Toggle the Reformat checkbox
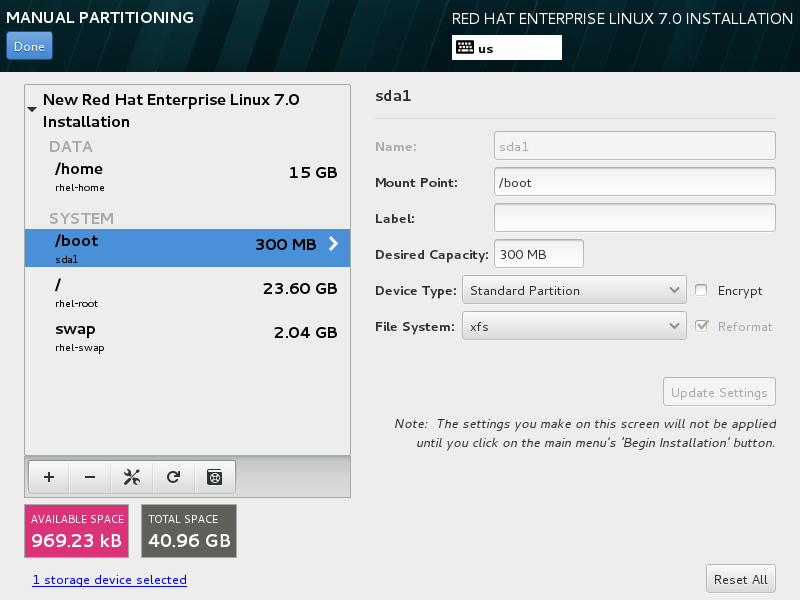Viewport: 800px width, 600px height. tap(701, 326)
